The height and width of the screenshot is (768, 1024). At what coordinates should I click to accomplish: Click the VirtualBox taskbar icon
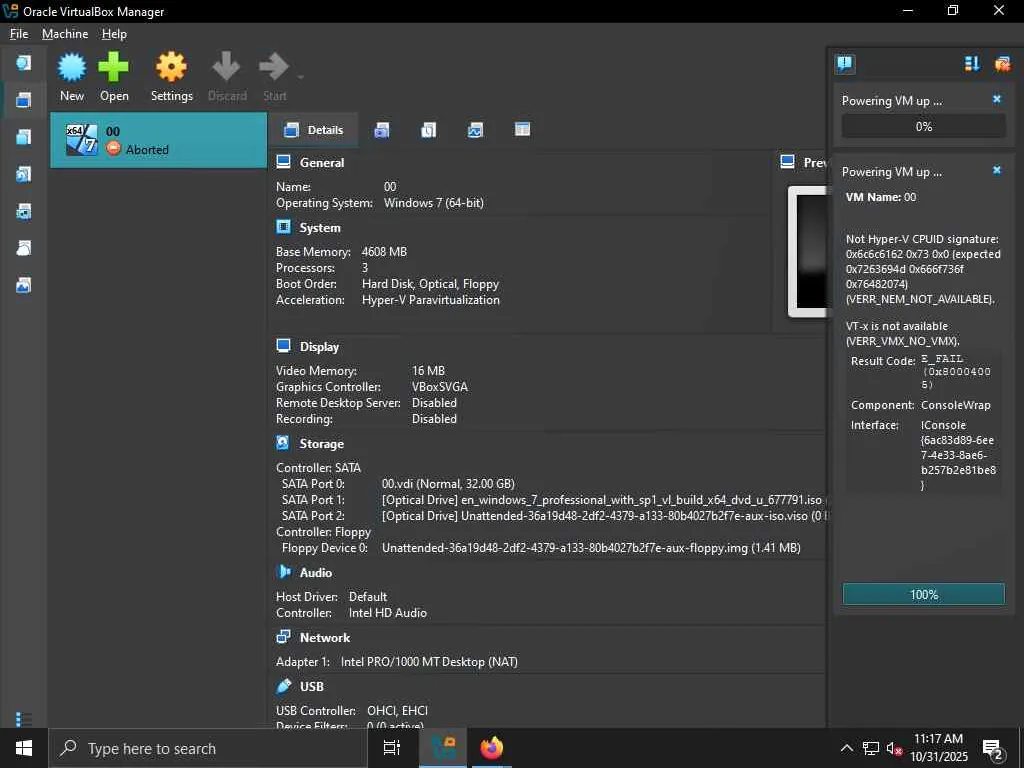[443, 748]
